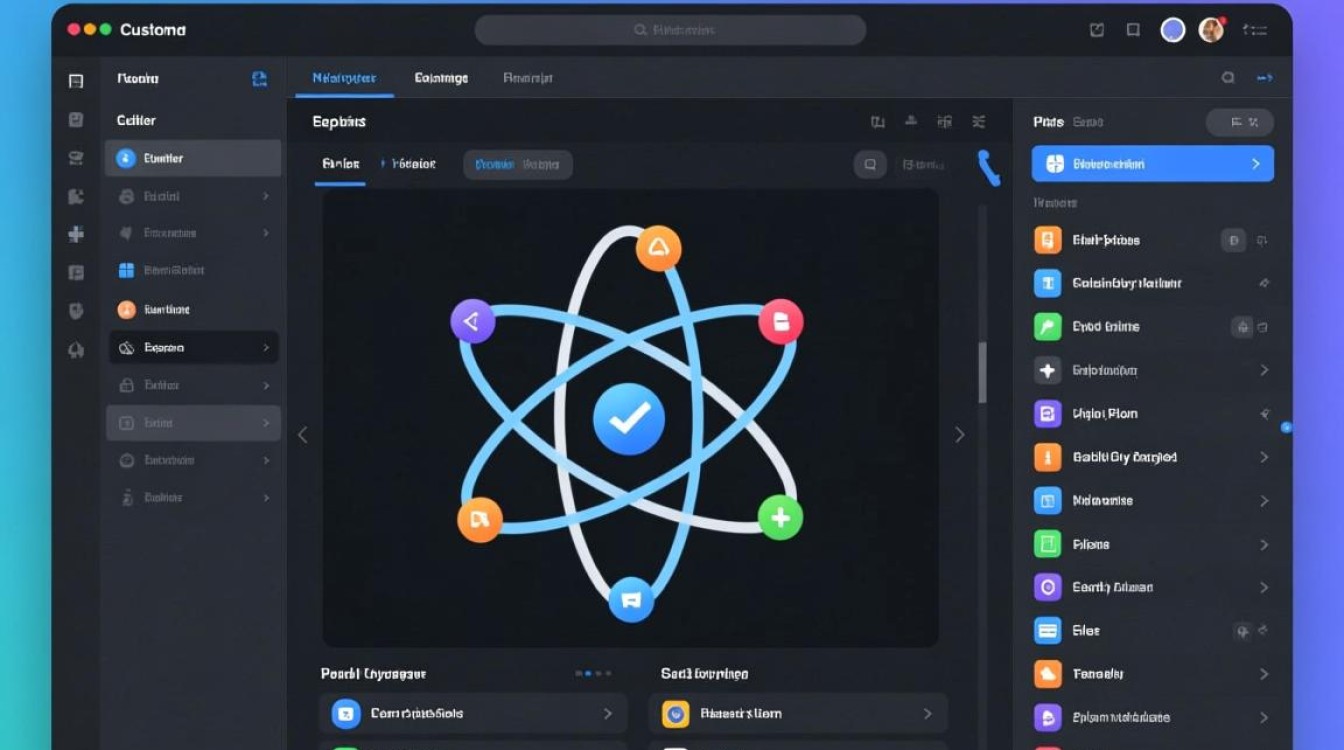Expand the right-panel row with the orange cloud icon
Screen dimensions: 1344x750
[1152, 674]
